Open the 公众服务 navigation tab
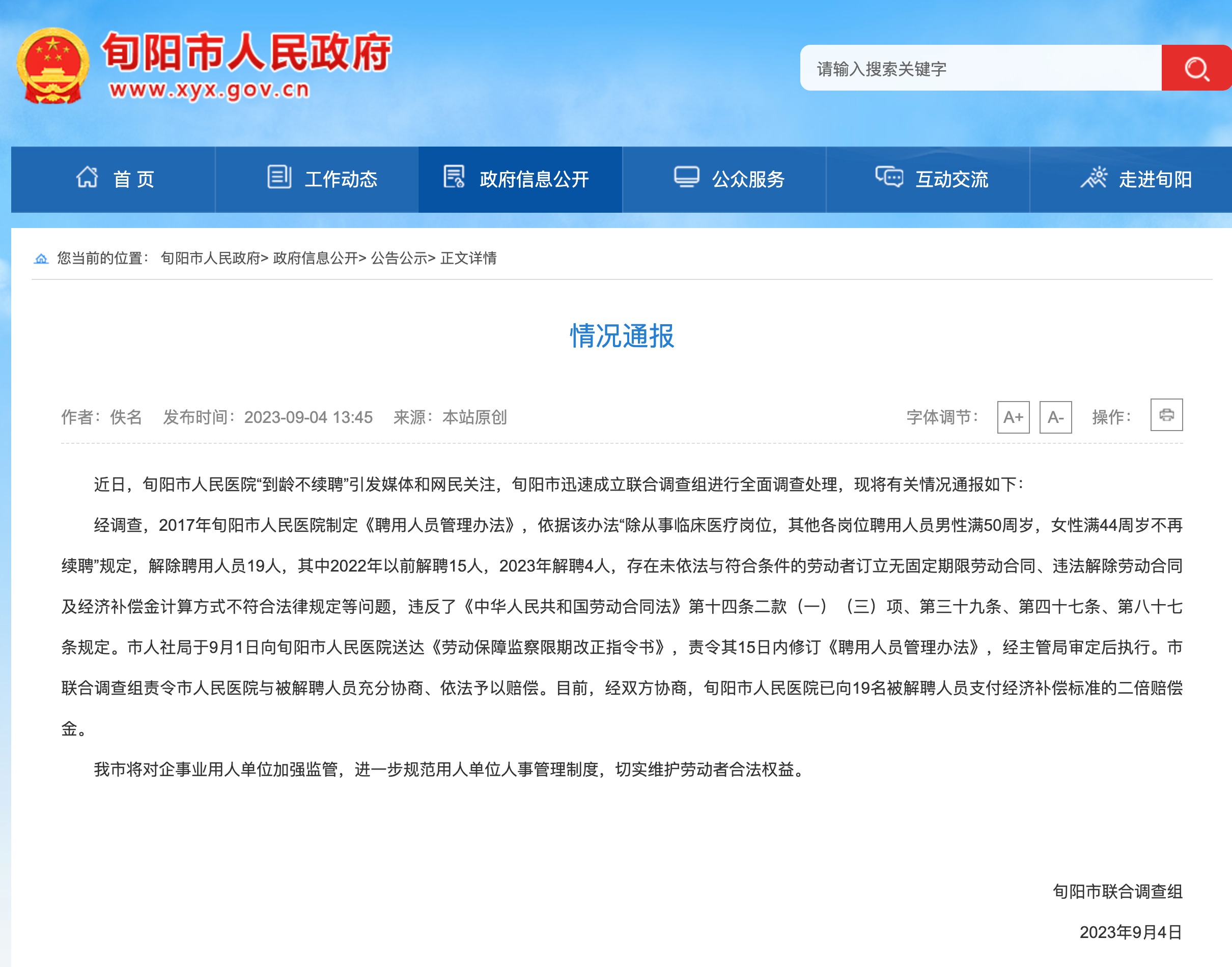 pos(748,180)
